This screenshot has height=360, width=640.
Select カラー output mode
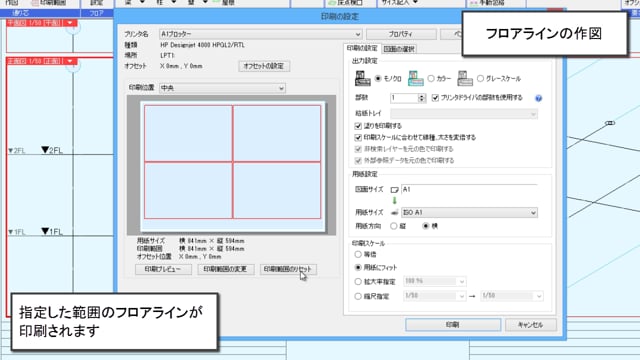pos(431,78)
